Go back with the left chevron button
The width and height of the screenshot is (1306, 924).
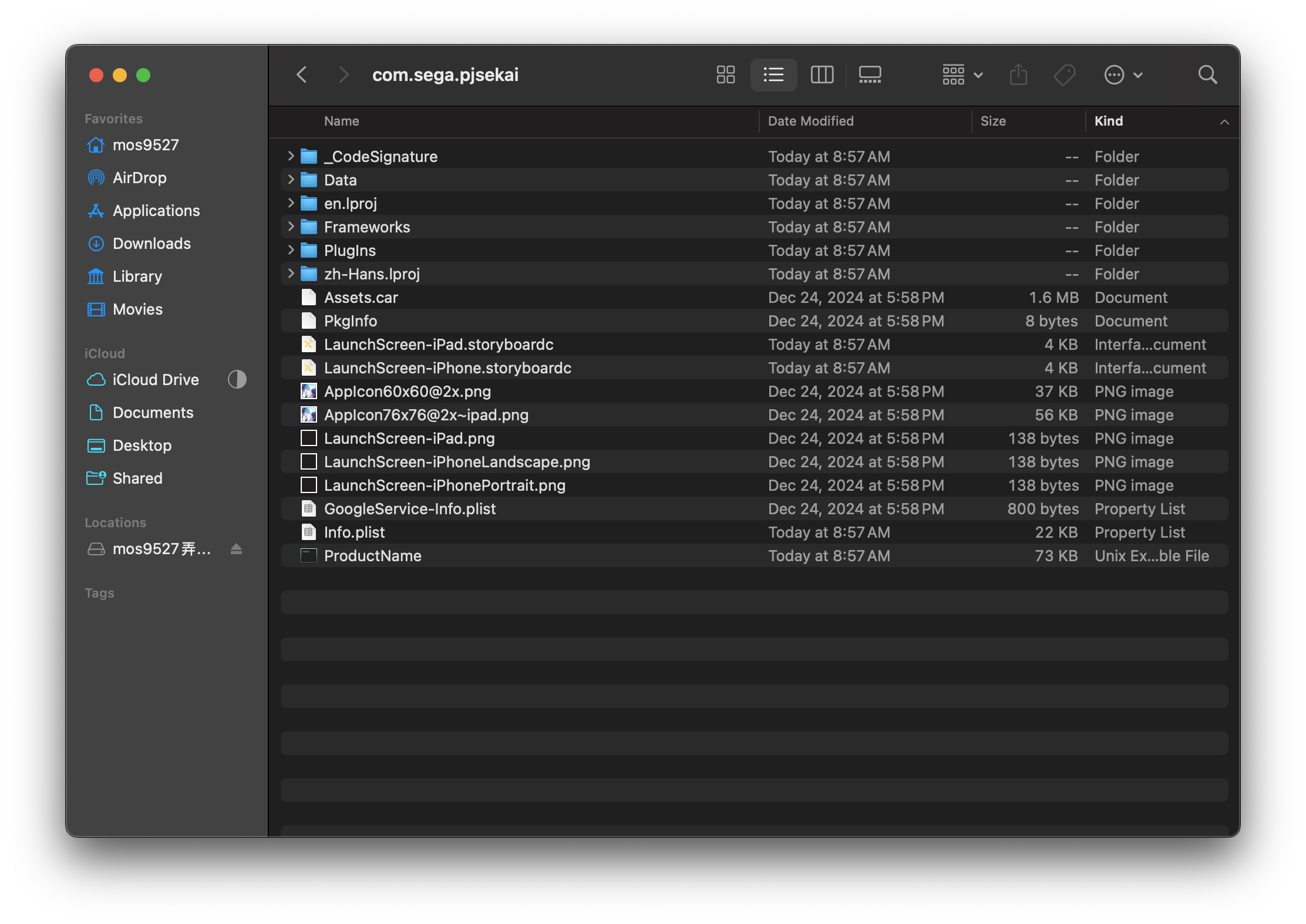[x=302, y=75]
